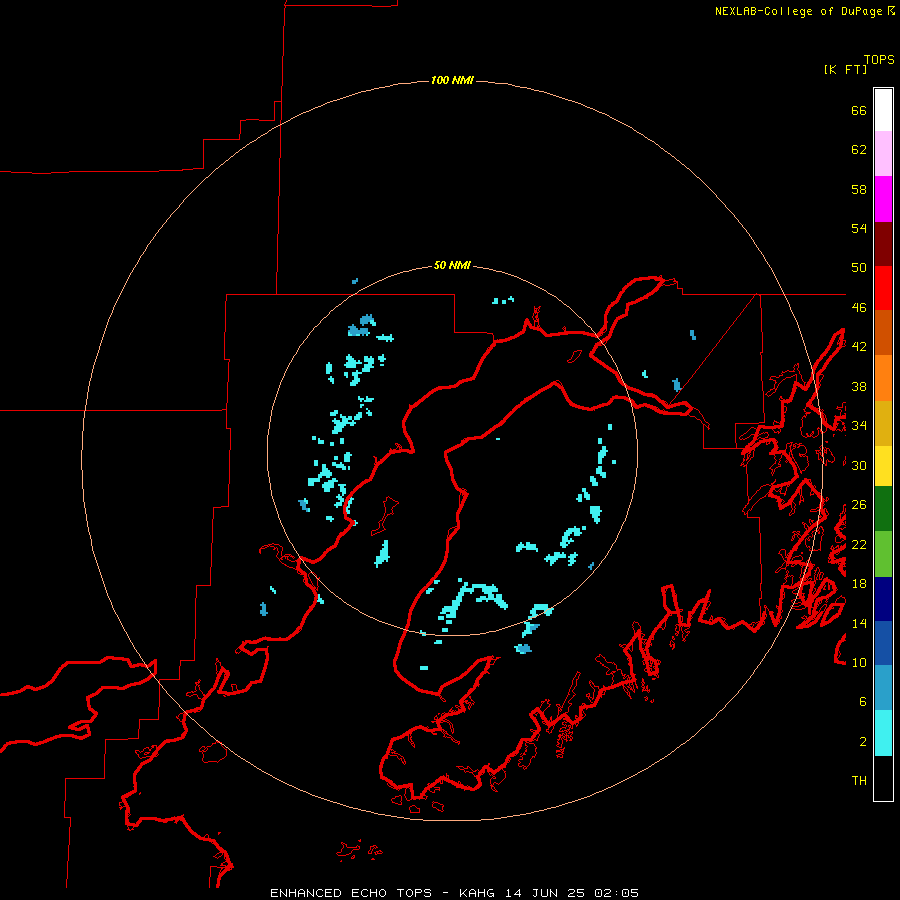
Task: Select the yellow 34 kft swatch
Action: tap(883, 466)
